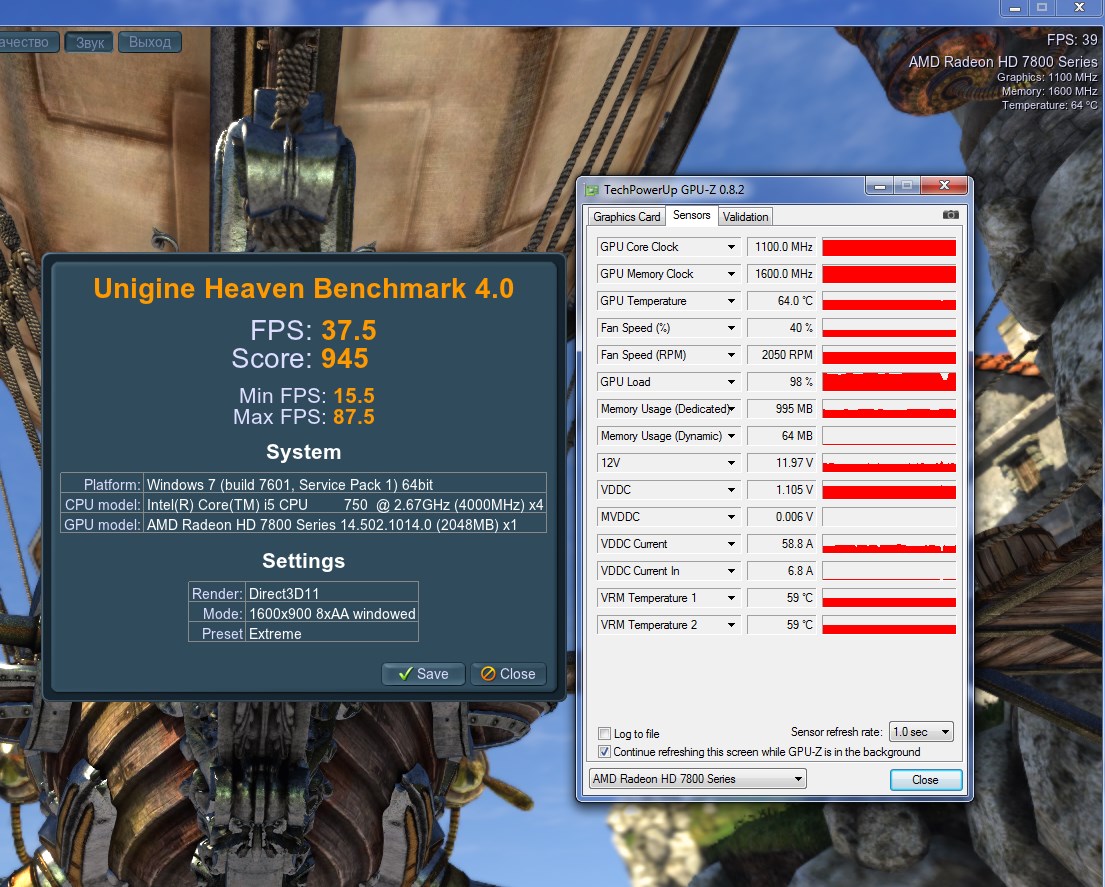Screen dimensions: 1105x887
Task: Switch to the Graphics Card tab
Action: pyautogui.click(x=626, y=217)
